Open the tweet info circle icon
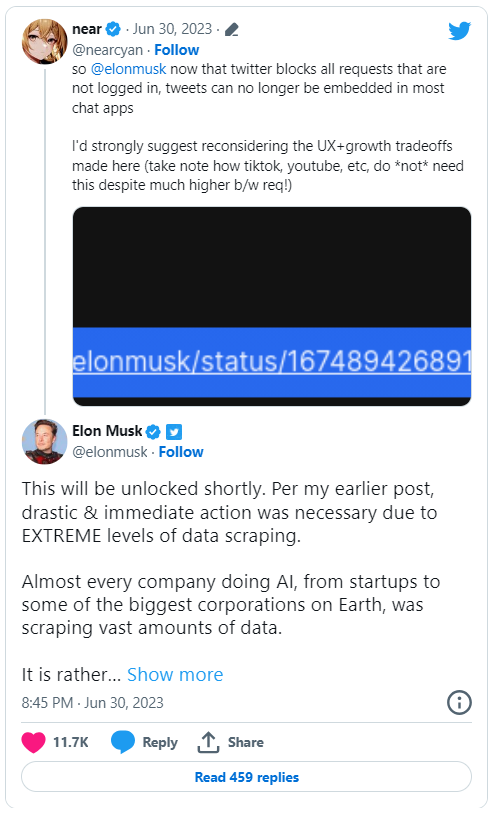492x817 pixels. click(459, 702)
